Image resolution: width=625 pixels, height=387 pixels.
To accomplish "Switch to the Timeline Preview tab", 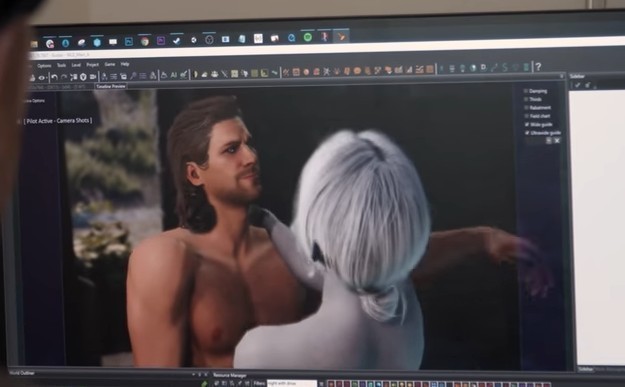I will point(111,86).
